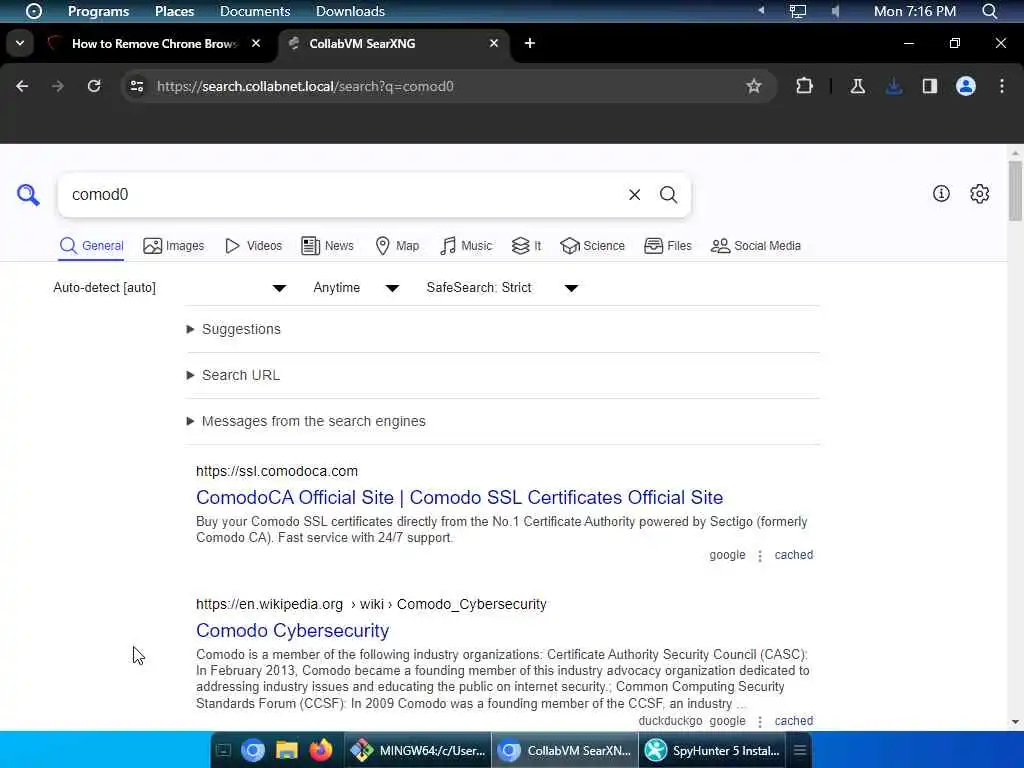Open file manager folder in taskbar
1024x768 pixels.
287,750
